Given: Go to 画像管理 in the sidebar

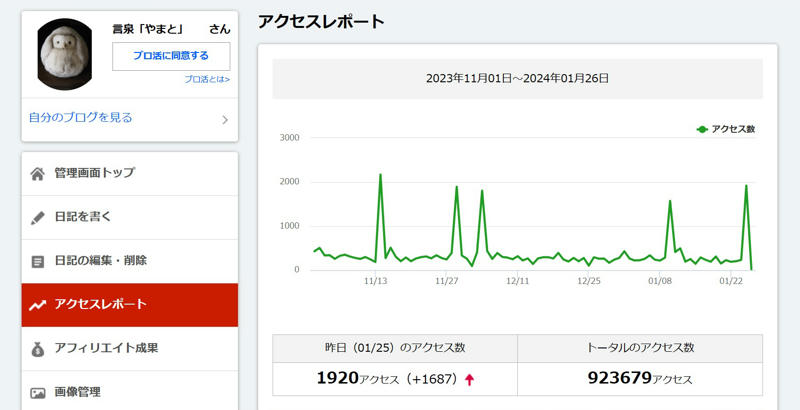Looking at the screenshot, I should pyautogui.click(x=77, y=392).
